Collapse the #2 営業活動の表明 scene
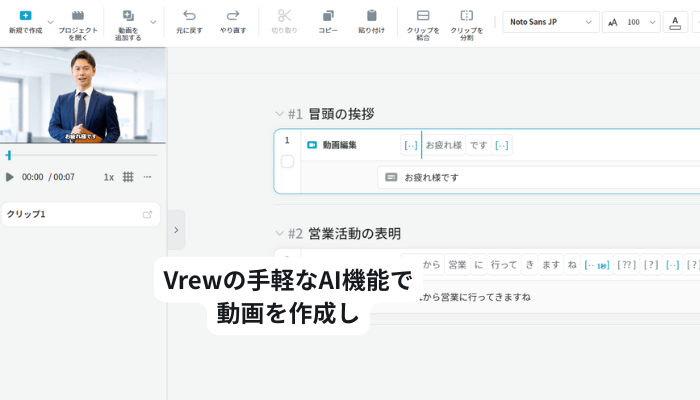The height and width of the screenshot is (400, 700). [279, 233]
